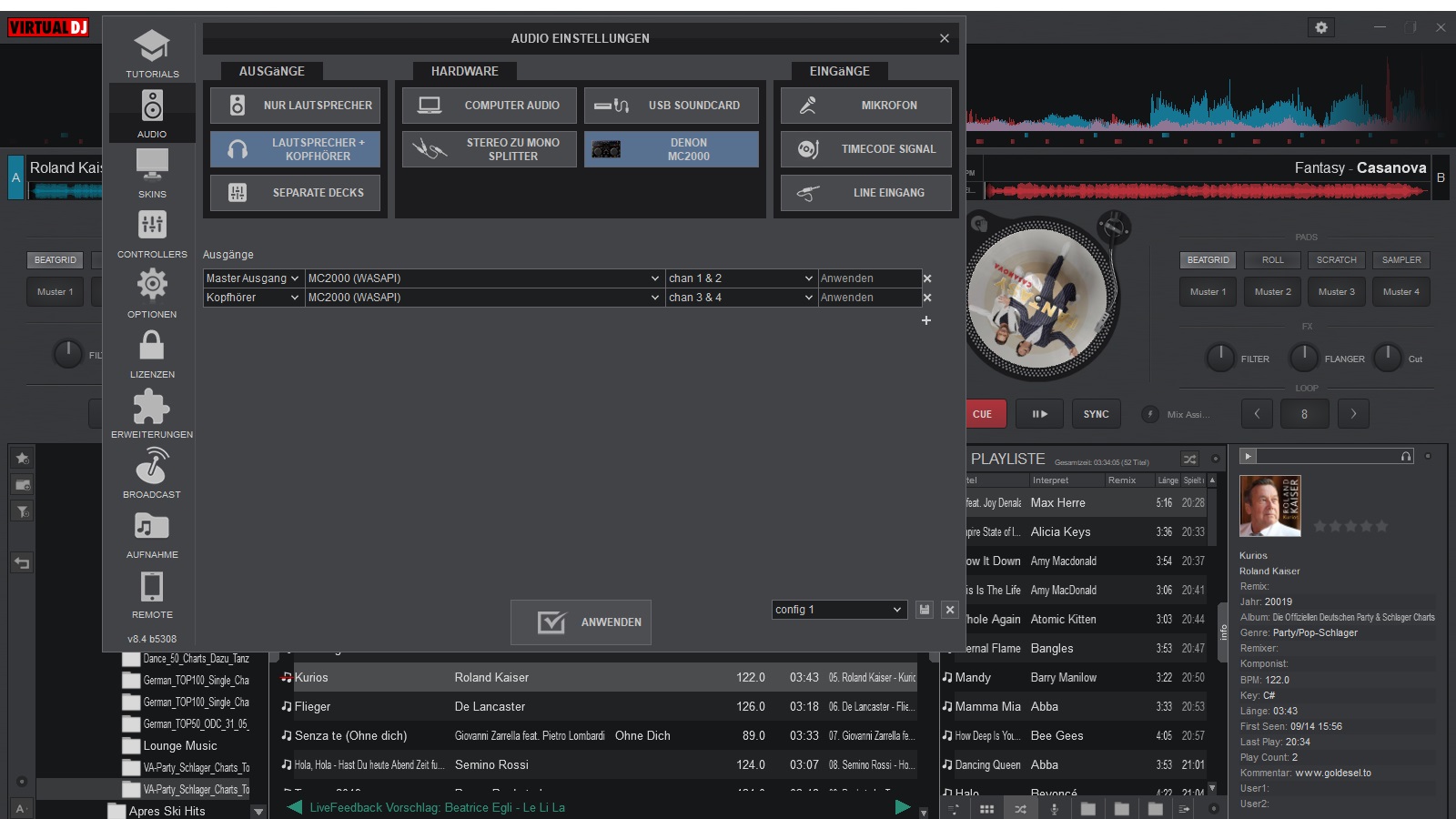Toggle play/pause on deck B

[x=1039, y=414]
